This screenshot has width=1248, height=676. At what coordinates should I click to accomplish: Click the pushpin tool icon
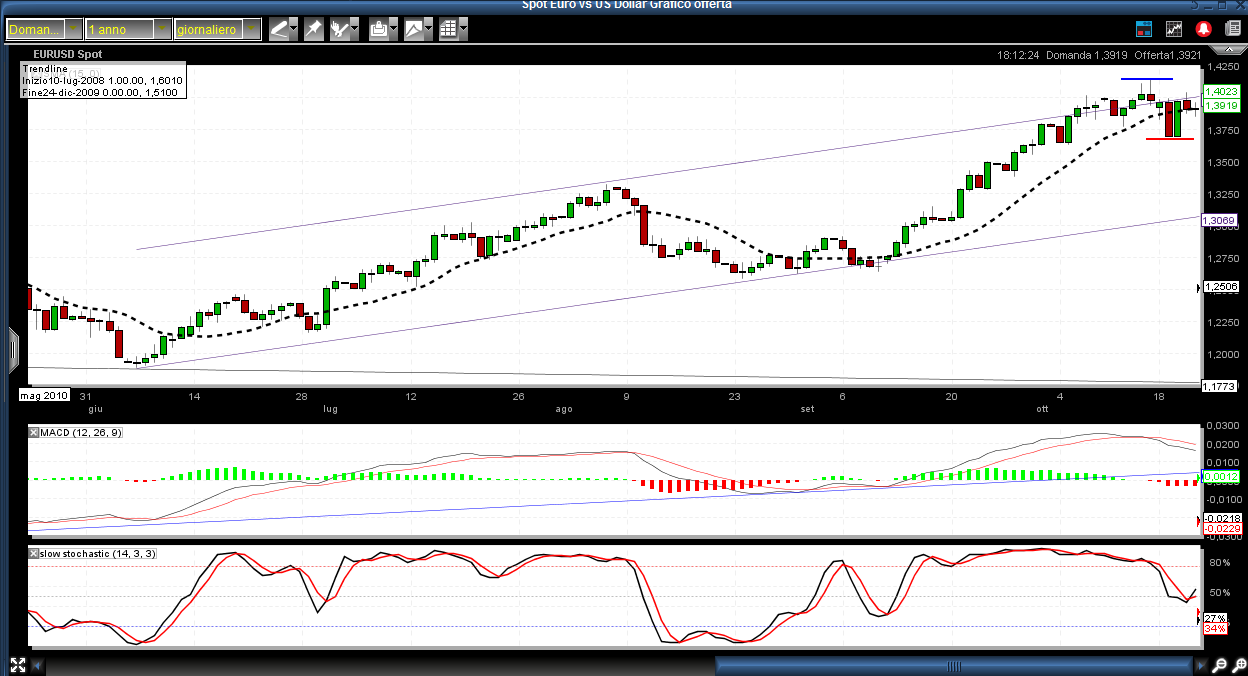pyautogui.click(x=314, y=30)
